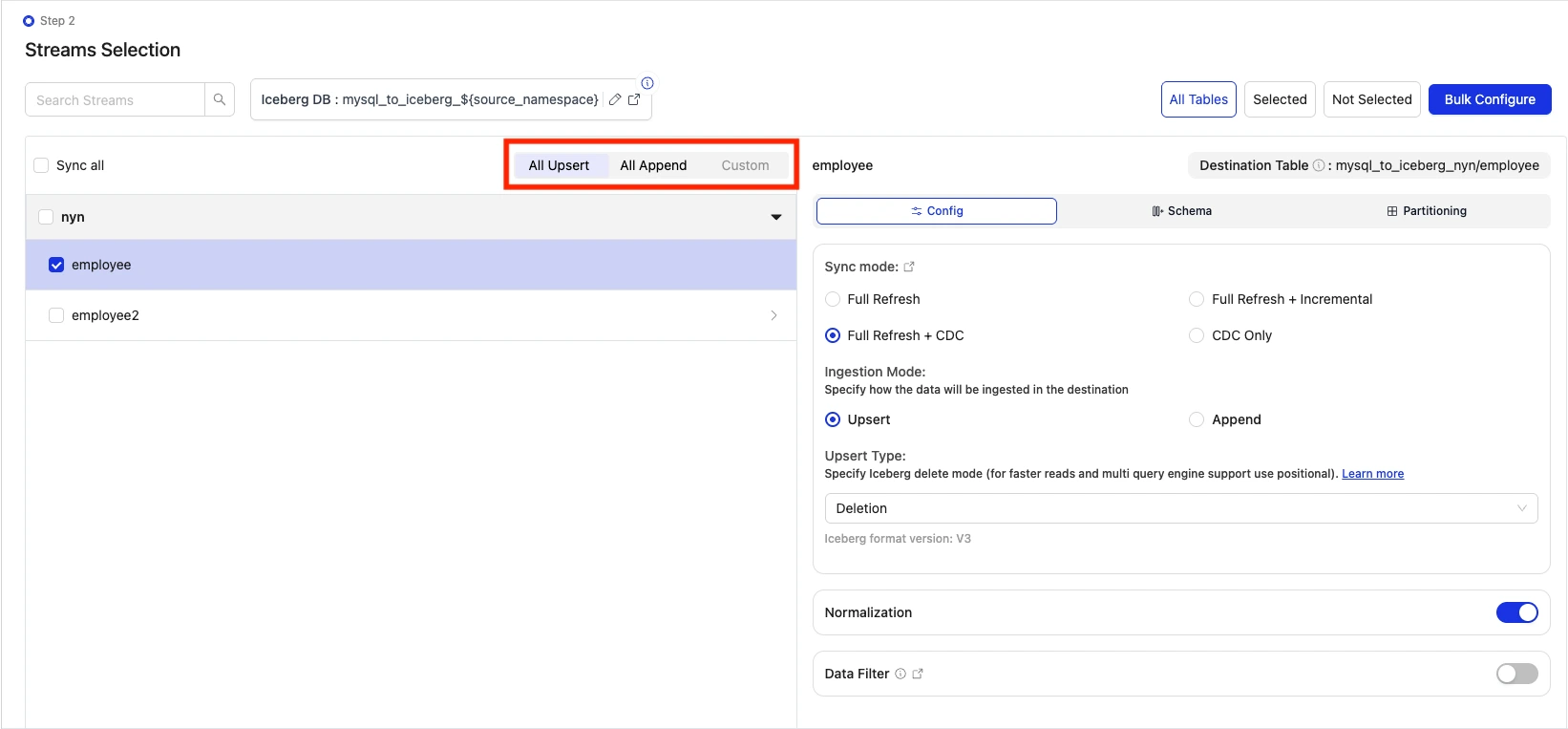Switch to the Config tab
The height and width of the screenshot is (729, 1568).
pos(937,211)
